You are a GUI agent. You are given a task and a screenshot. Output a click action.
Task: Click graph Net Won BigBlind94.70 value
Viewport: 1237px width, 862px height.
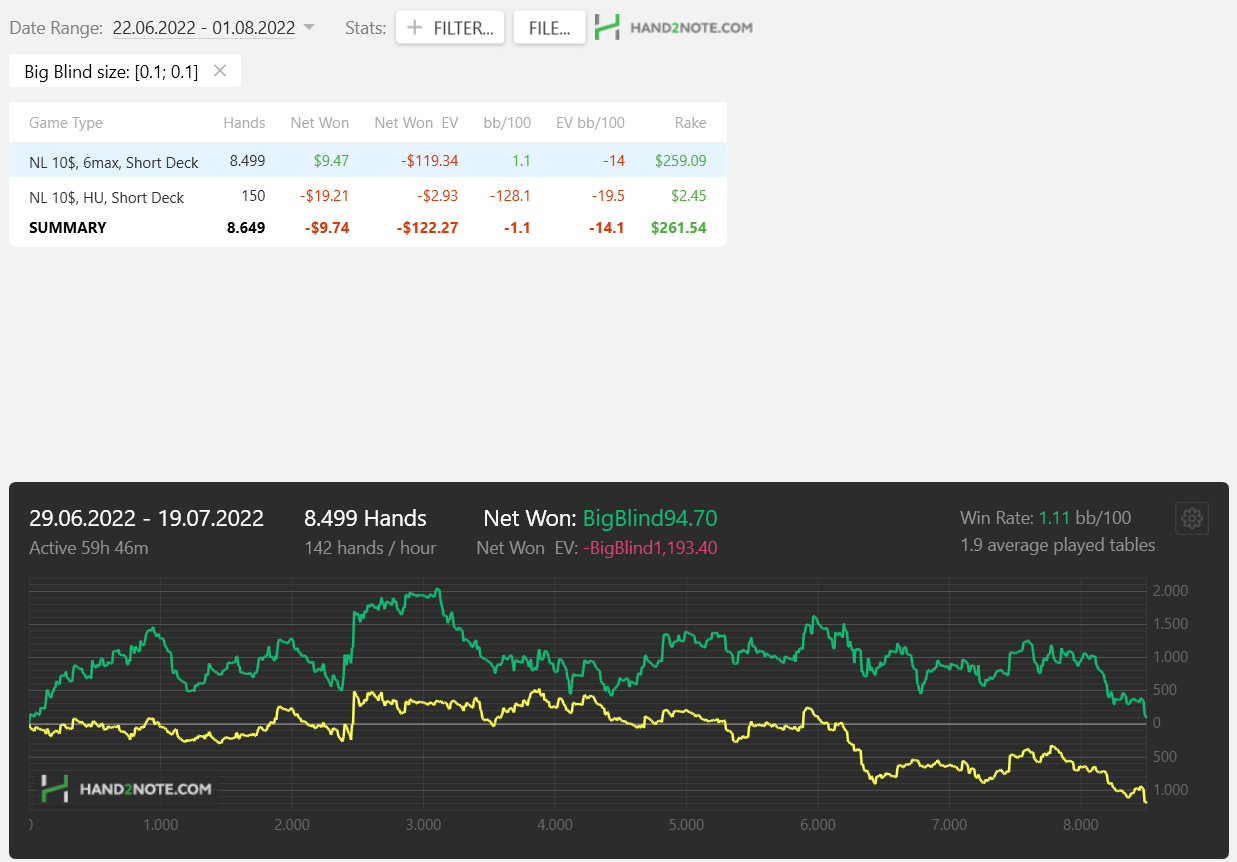(x=650, y=518)
